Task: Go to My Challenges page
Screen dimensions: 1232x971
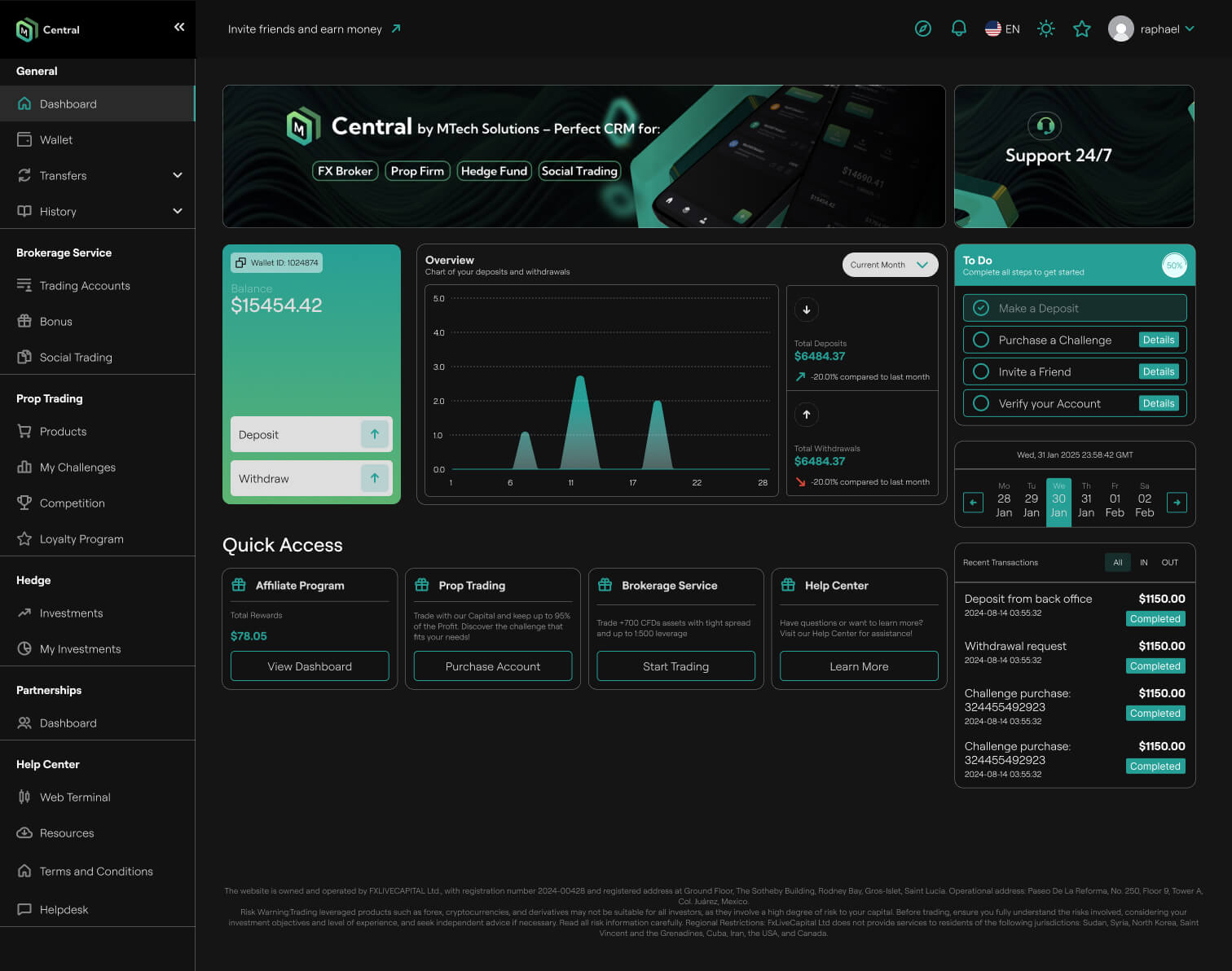Action: tap(98, 467)
